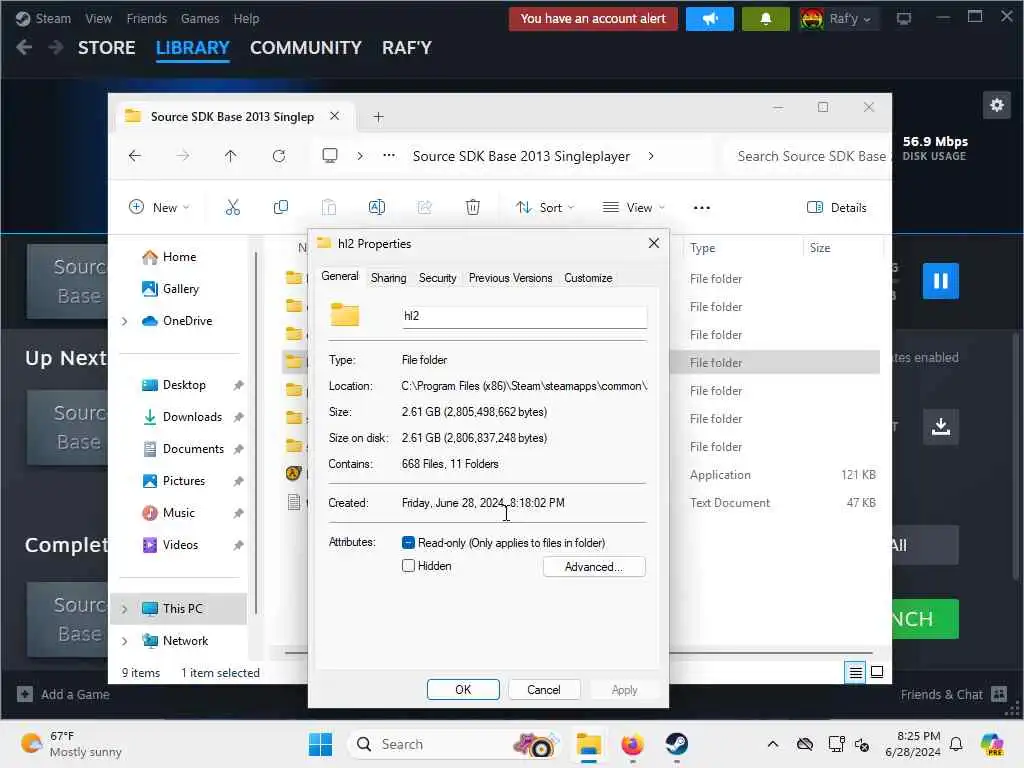
Task: Show hidden address path ellipsis
Action: [389, 156]
